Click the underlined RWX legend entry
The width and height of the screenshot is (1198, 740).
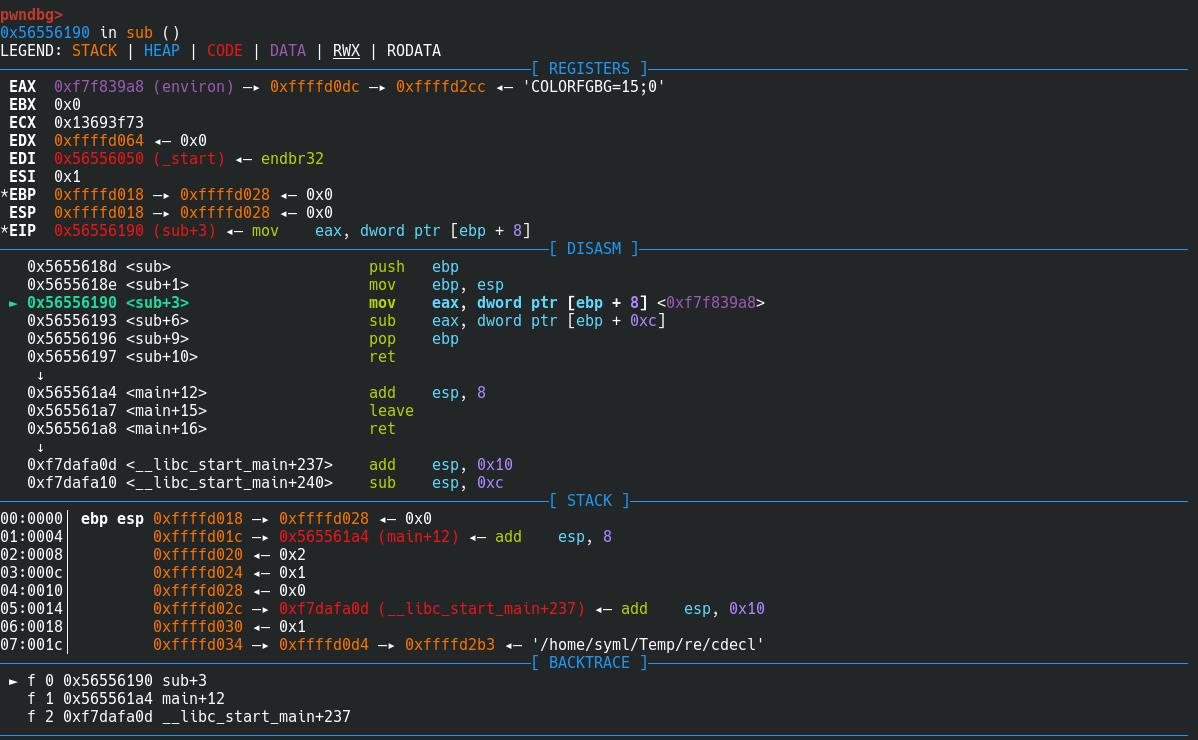(346, 51)
